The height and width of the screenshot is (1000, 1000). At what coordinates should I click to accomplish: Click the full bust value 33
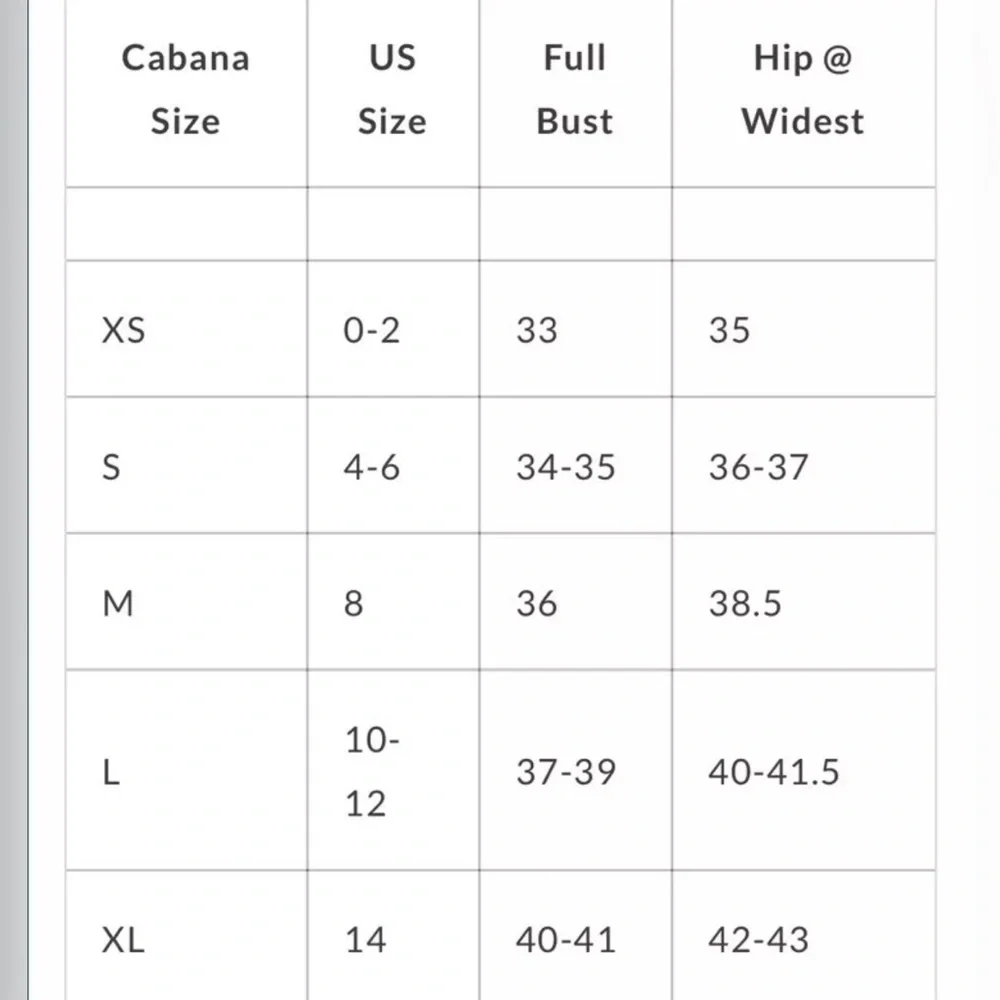coord(537,330)
